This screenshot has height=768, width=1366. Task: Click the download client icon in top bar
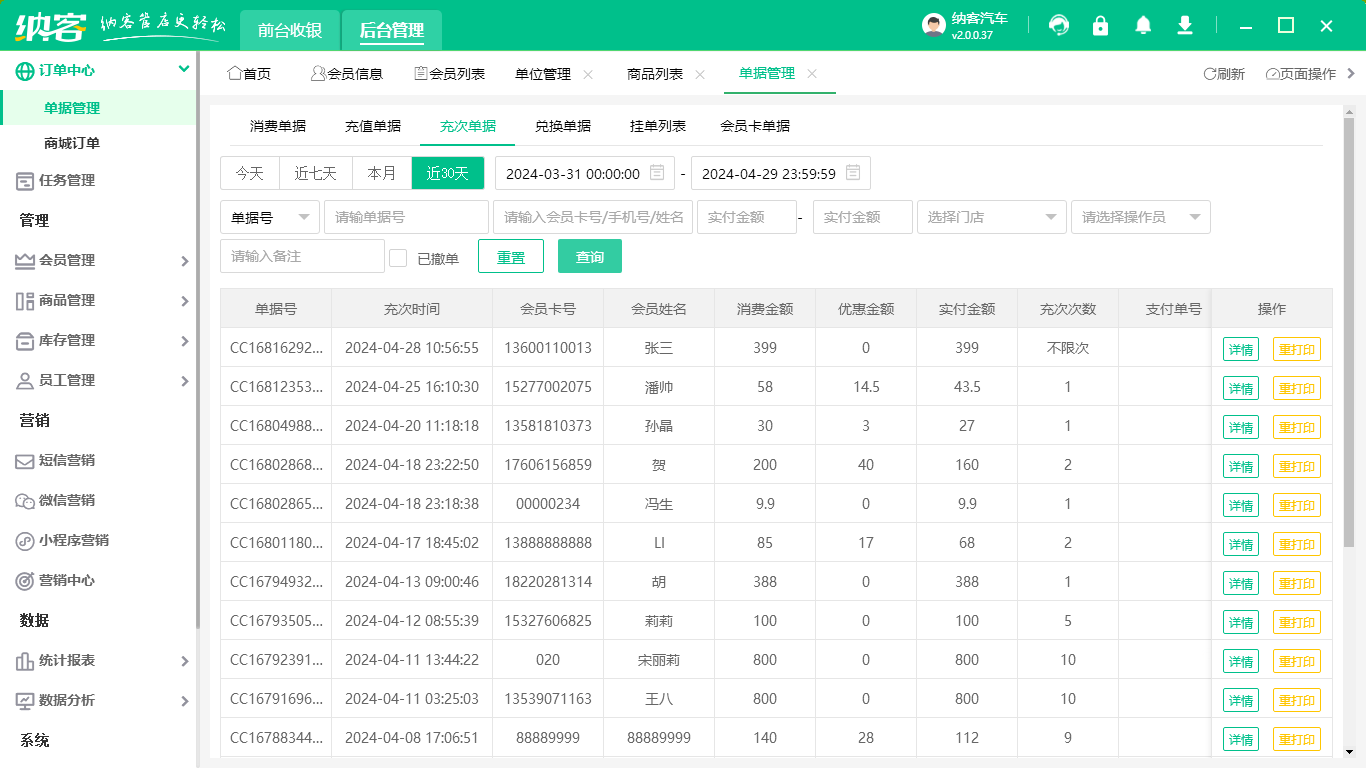pyautogui.click(x=1185, y=25)
